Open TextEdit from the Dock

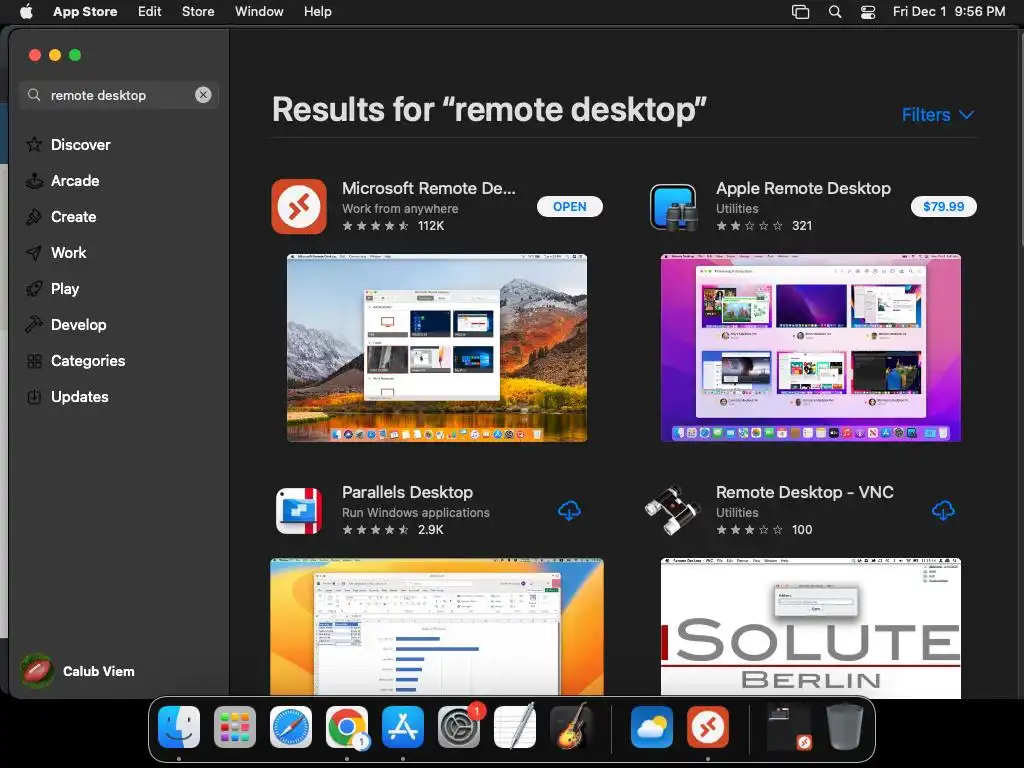[515, 727]
